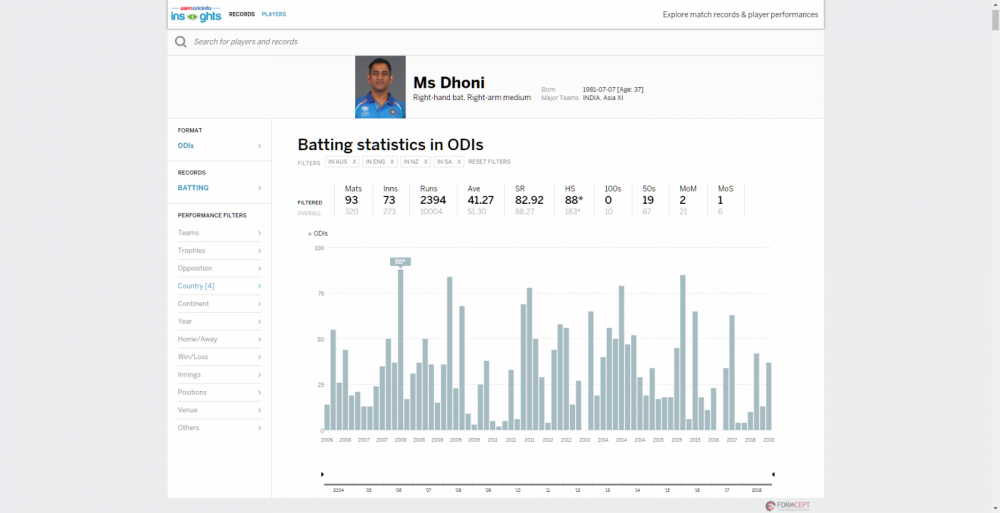The height and width of the screenshot is (513, 1000).
Task: Click the ODIs legend dot above chart
Action: [310, 234]
